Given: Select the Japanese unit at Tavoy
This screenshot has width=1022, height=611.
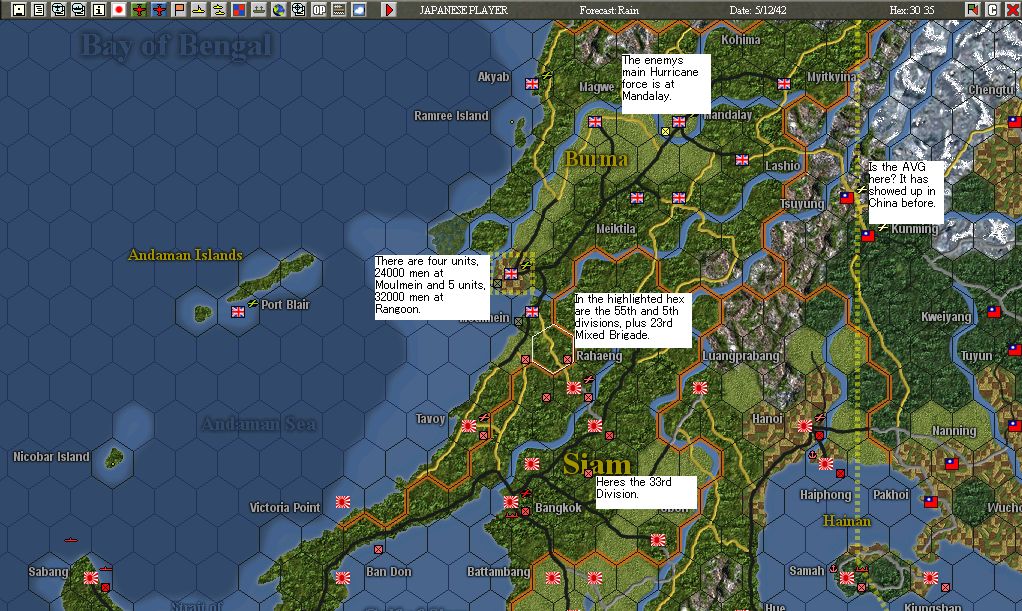Looking at the screenshot, I should pos(469,426).
